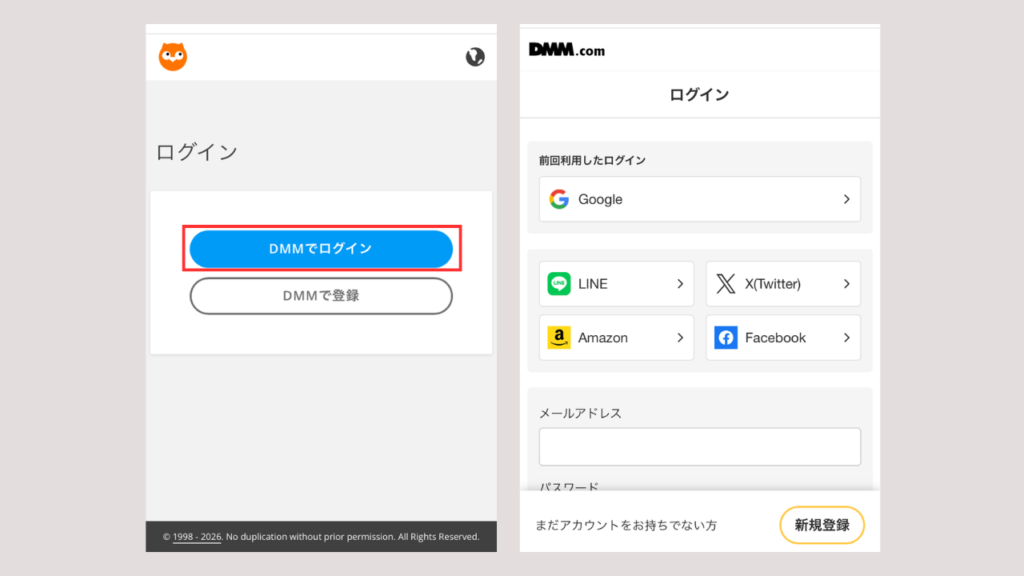Click the chevron on the Facebook button

[x=846, y=338]
